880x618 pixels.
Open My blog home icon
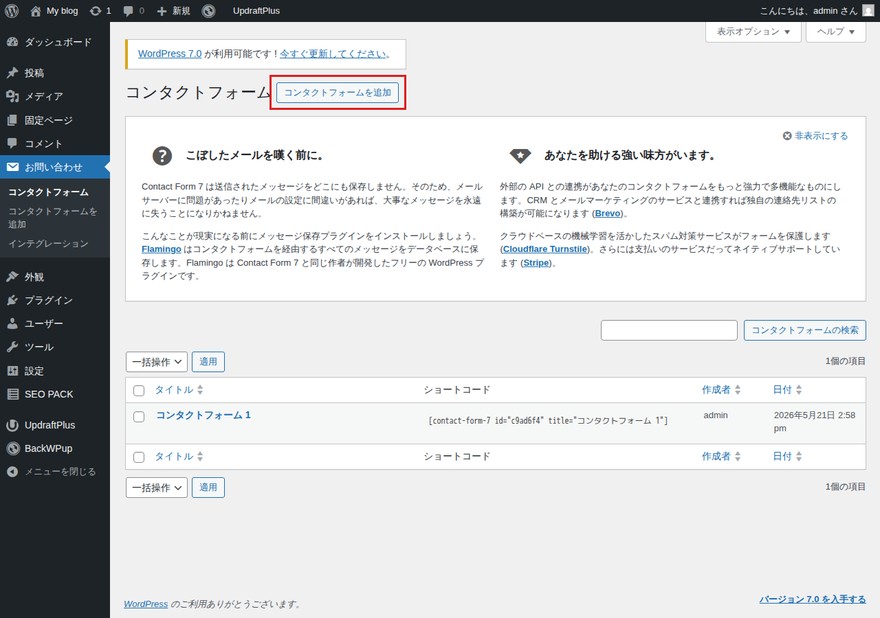[35, 11]
